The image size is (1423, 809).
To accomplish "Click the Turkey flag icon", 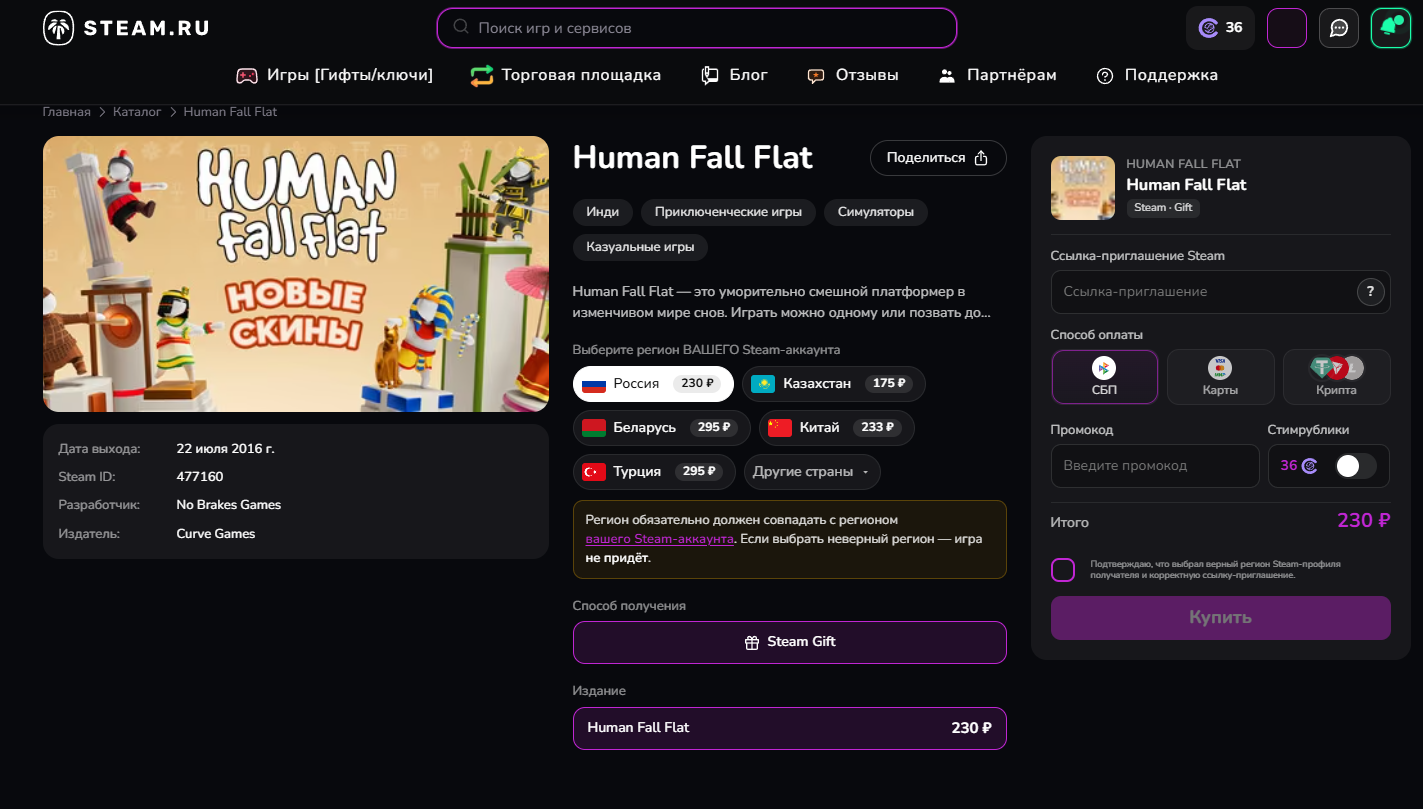I will (x=594, y=472).
